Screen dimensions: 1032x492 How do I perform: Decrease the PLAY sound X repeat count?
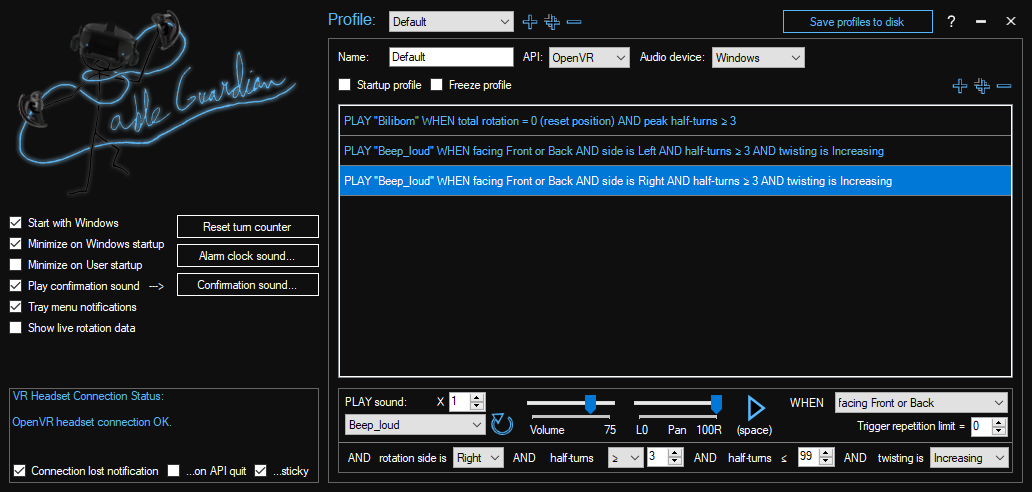coord(477,405)
